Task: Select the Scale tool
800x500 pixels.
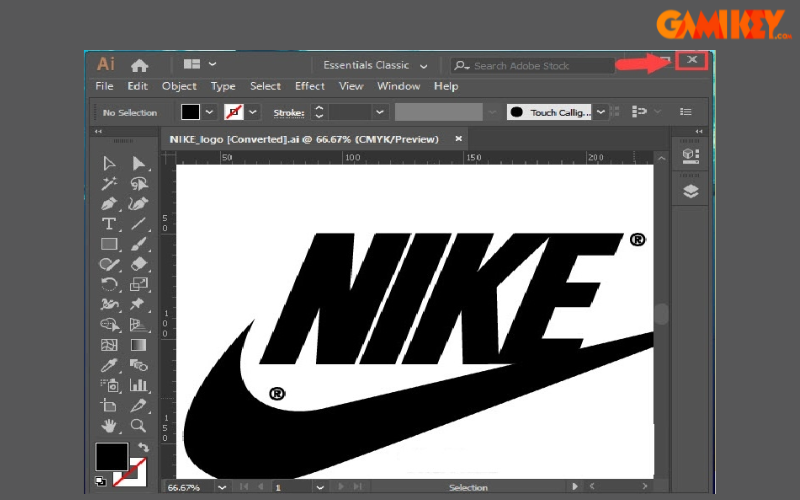Action: (138, 284)
